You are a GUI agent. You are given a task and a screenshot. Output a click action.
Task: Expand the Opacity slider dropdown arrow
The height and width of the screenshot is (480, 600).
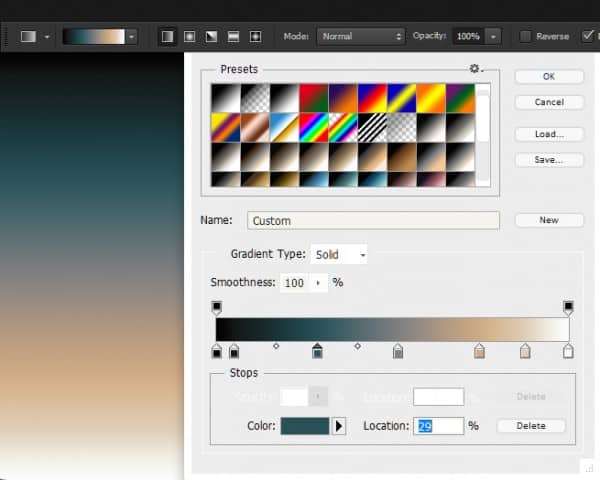(x=494, y=36)
